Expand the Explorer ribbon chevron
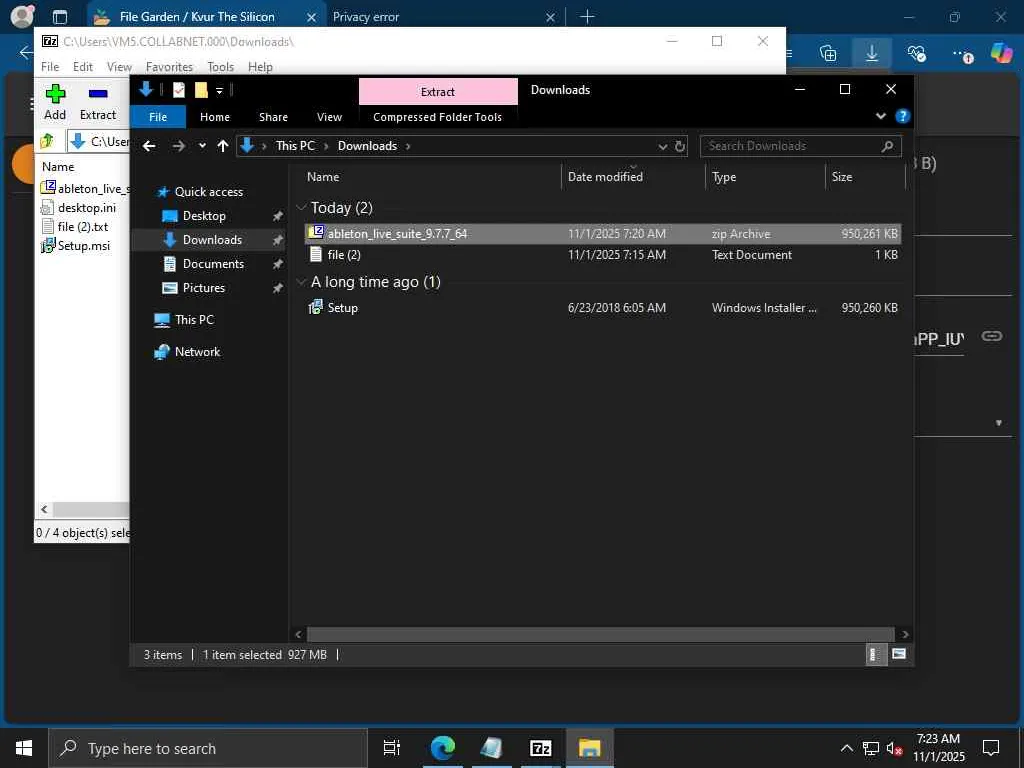The image size is (1024, 768). 881,116
